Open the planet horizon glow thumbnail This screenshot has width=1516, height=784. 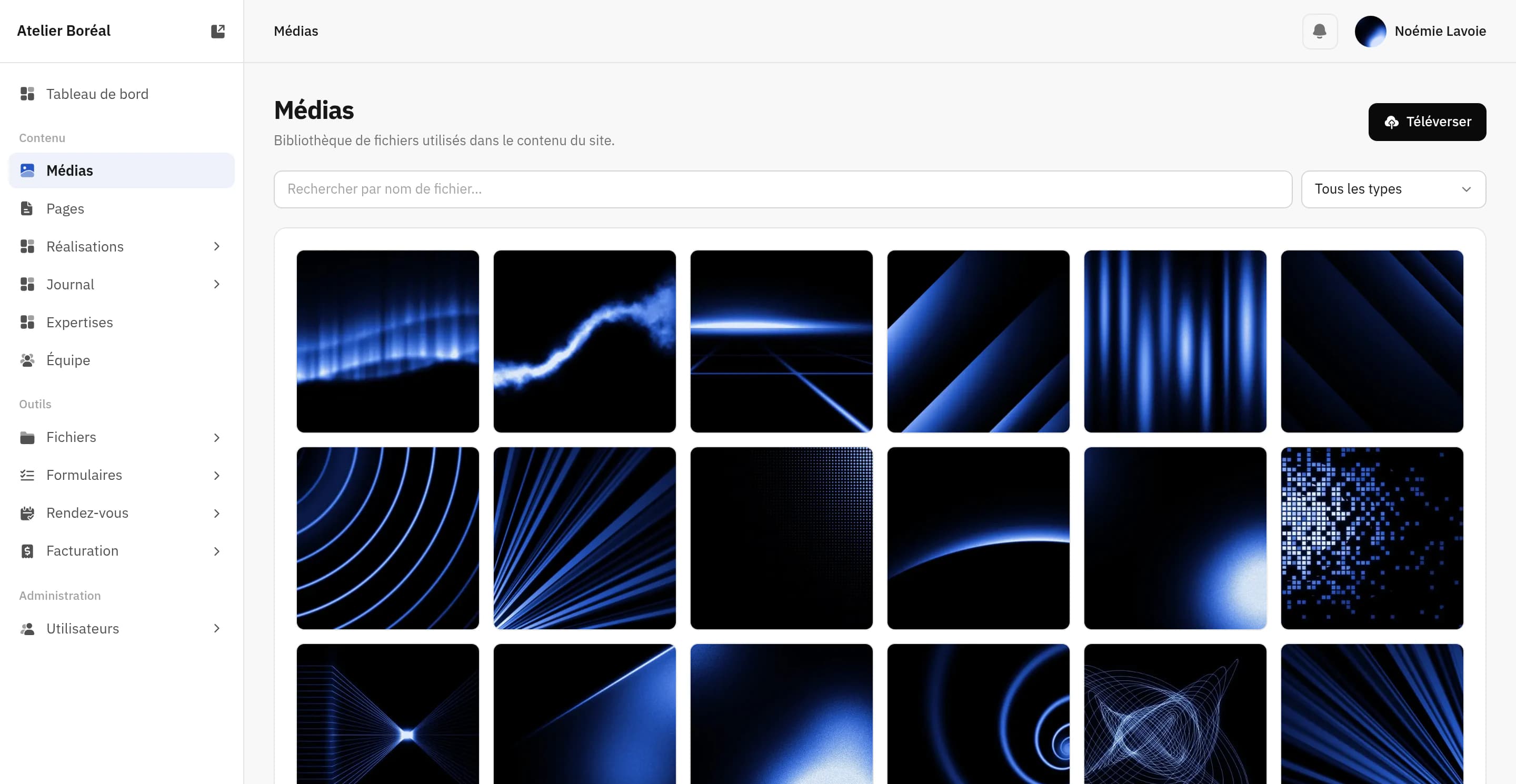[x=978, y=538]
